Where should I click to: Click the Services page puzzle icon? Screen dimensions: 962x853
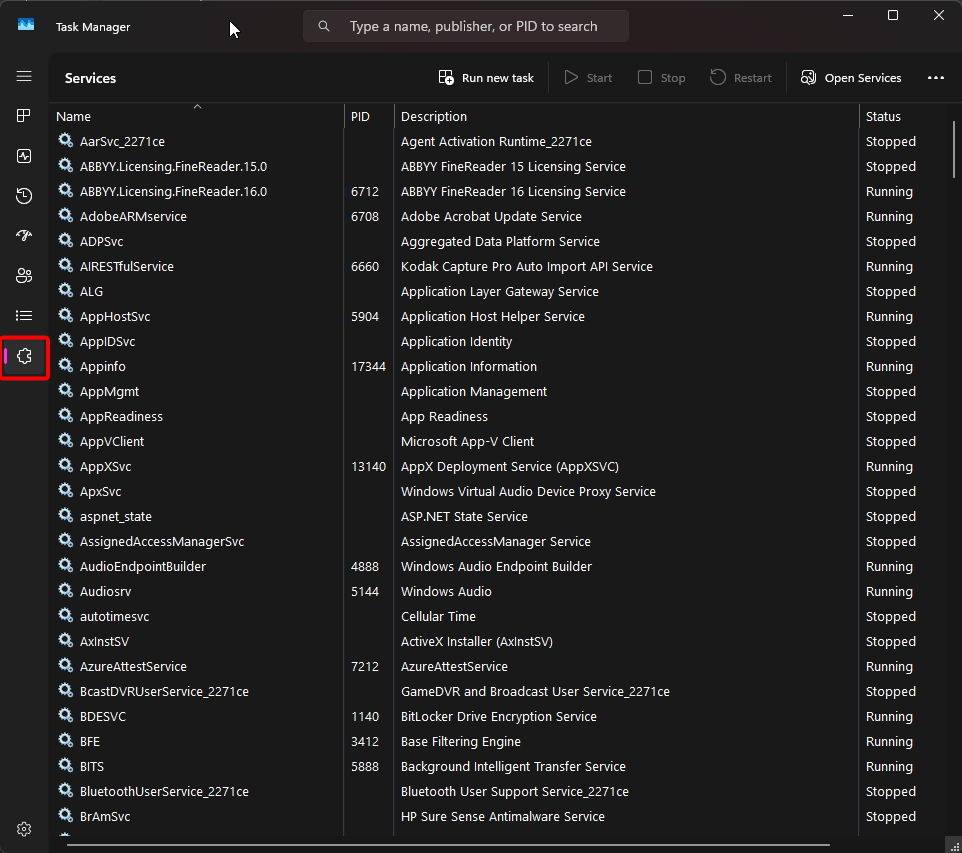(x=25, y=357)
